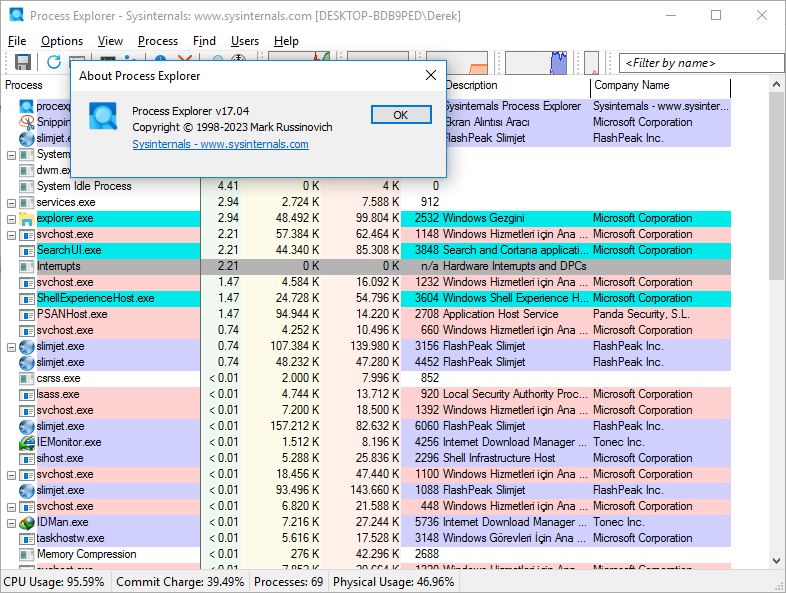Collapse the explorer.exe tree node
This screenshot has height=593, width=786.
coord(11,219)
